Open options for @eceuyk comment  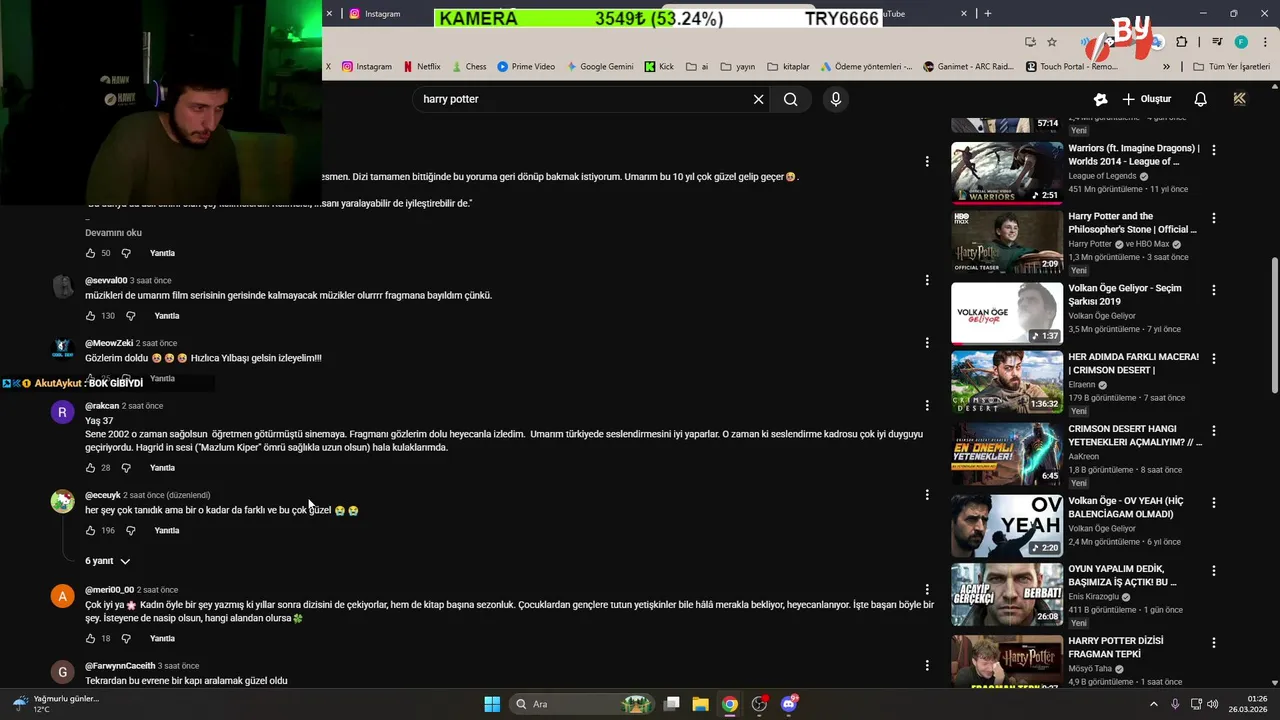click(x=927, y=495)
